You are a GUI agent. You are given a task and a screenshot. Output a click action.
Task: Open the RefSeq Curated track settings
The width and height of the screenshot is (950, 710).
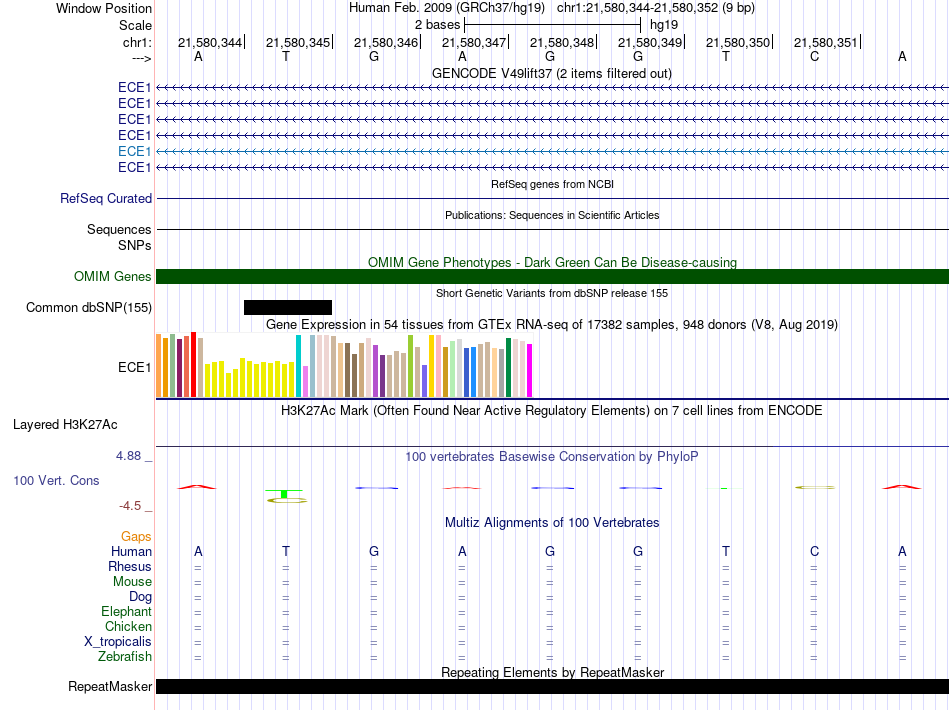tap(106, 199)
